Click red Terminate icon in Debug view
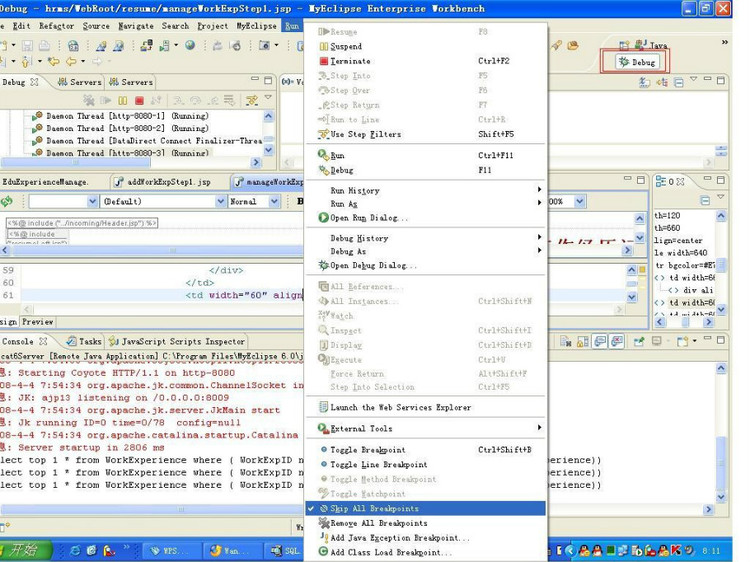This screenshot has width=750, height=562. pos(139,100)
